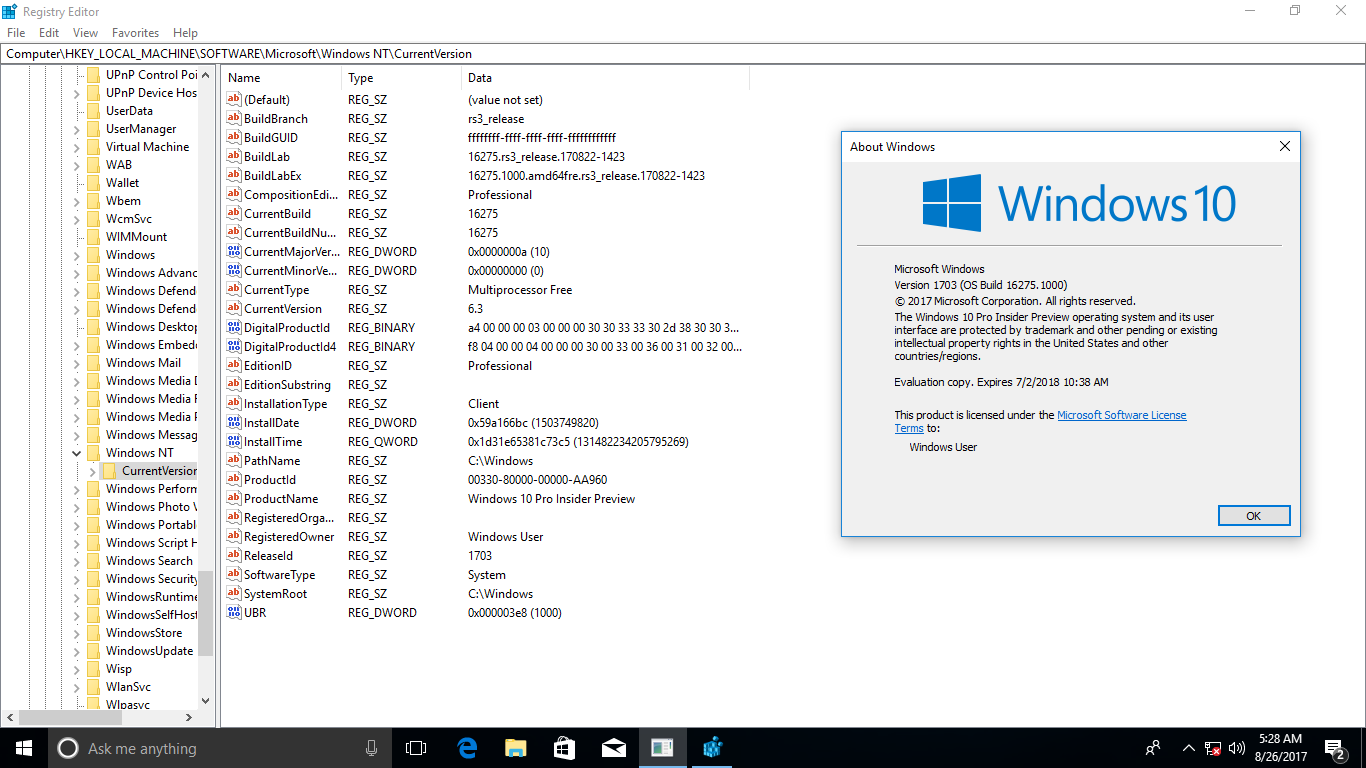Click the Wallet folder icon
1366x768 pixels.
pos(93,183)
